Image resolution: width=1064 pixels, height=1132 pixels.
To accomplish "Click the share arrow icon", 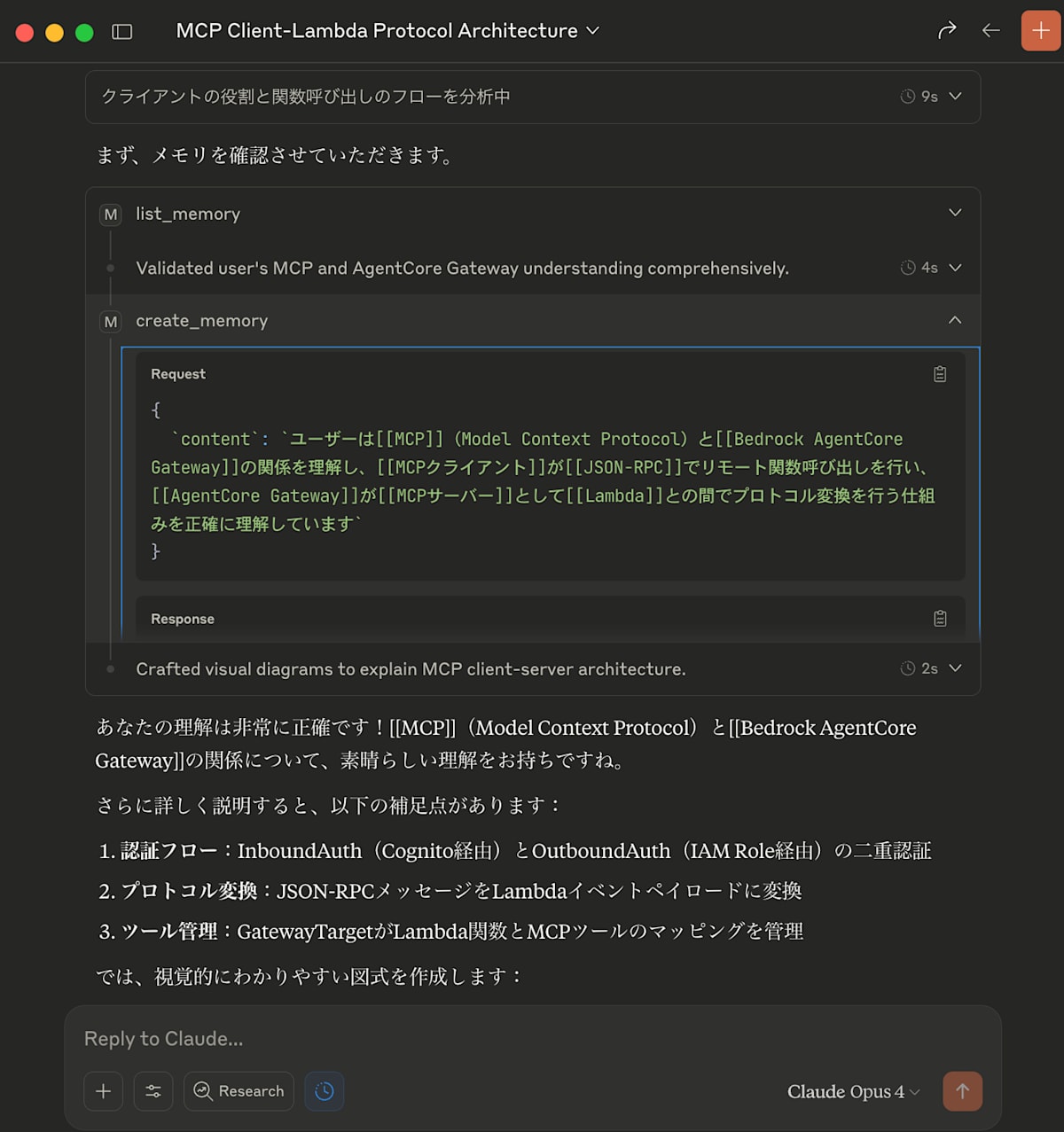I will 947,30.
